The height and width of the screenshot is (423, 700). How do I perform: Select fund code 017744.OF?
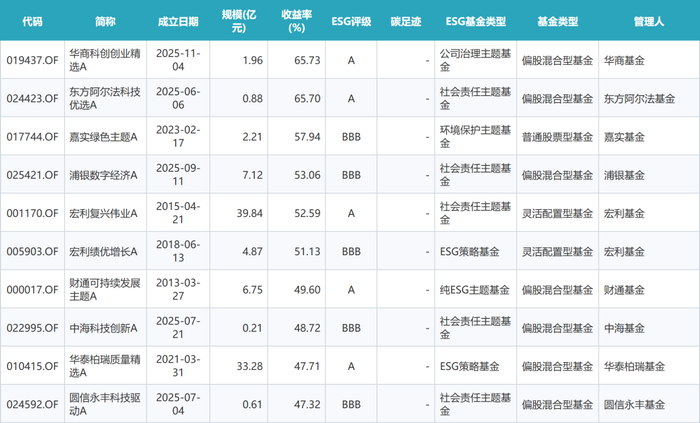[x=32, y=137]
